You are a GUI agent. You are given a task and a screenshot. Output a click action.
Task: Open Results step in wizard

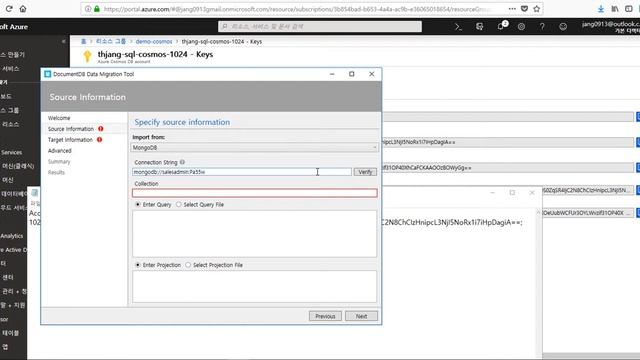(x=56, y=172)
